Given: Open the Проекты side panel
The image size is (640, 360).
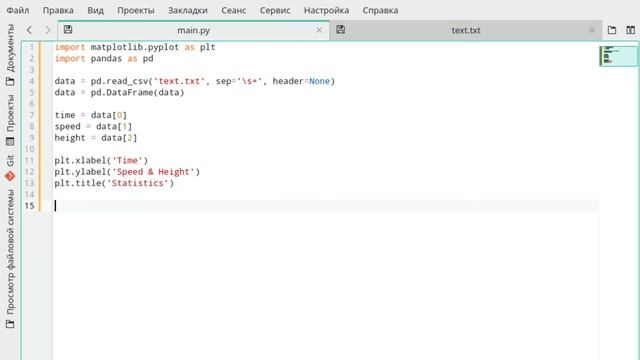Looking at the screenshot, I should coord(10,120).
